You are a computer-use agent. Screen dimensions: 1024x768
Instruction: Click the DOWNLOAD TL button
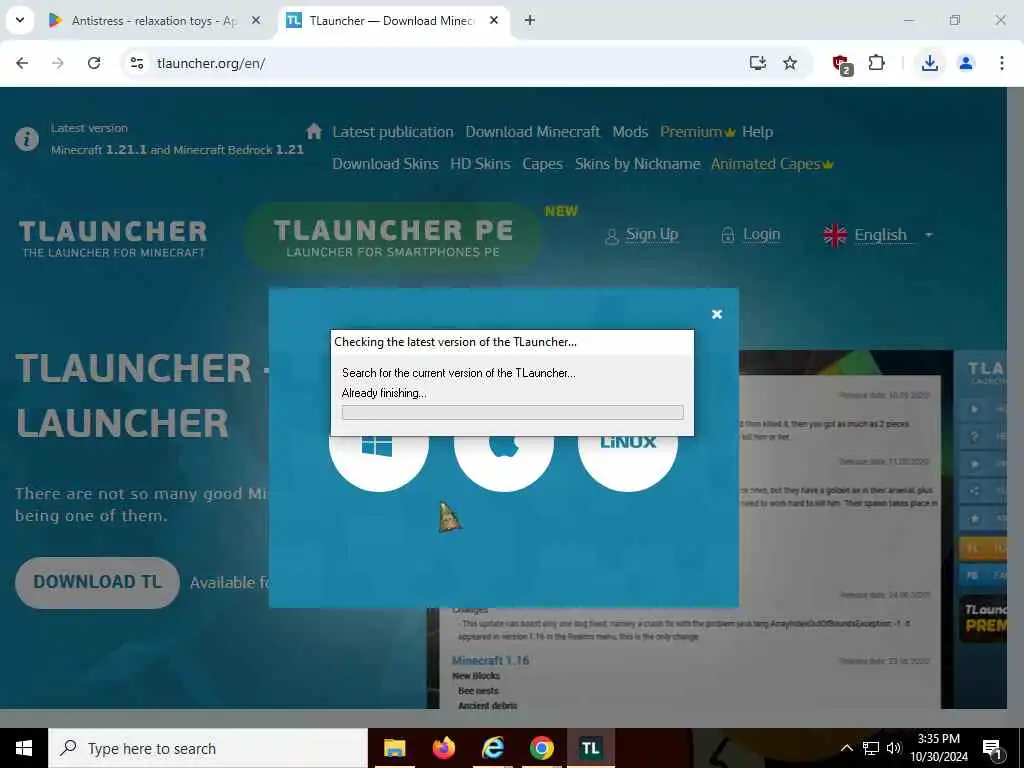tap(97, 583)
